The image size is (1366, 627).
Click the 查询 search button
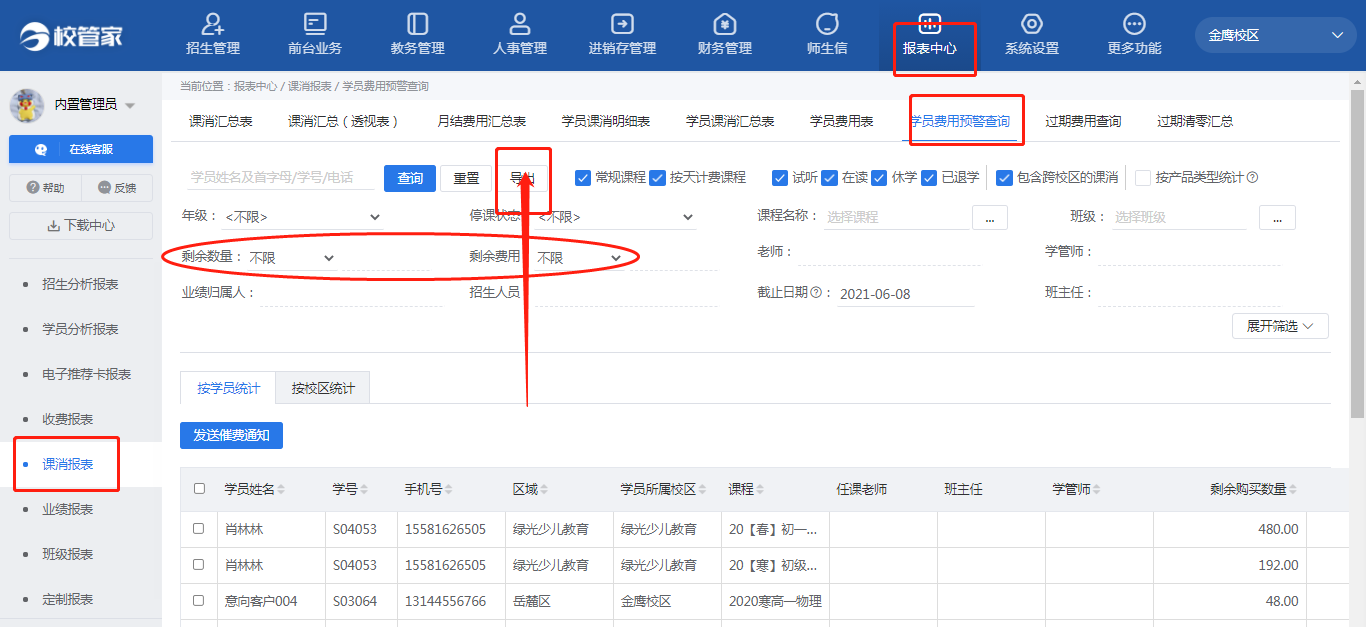410,178
